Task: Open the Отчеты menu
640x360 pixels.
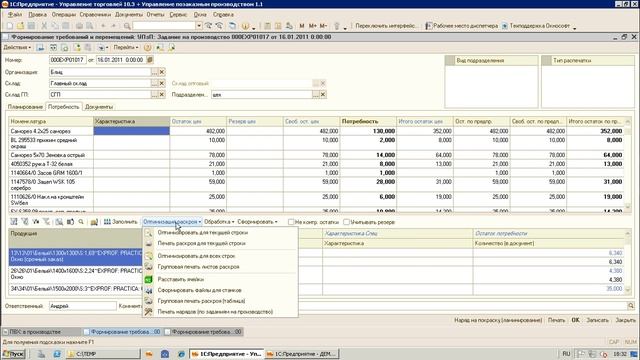Action: pyautogui.click(x=156, y=15)
